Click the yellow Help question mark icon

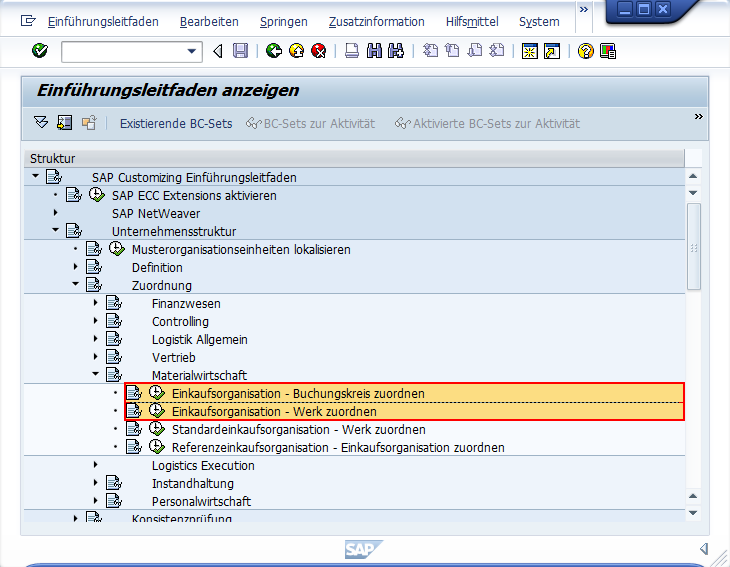tap(585, 51)
